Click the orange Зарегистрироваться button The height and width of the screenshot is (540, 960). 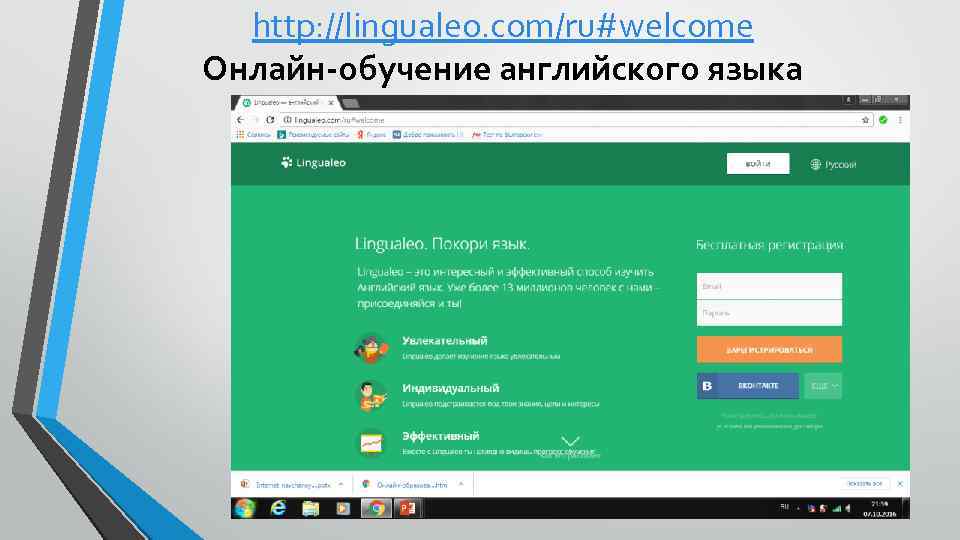click(769, 350)
